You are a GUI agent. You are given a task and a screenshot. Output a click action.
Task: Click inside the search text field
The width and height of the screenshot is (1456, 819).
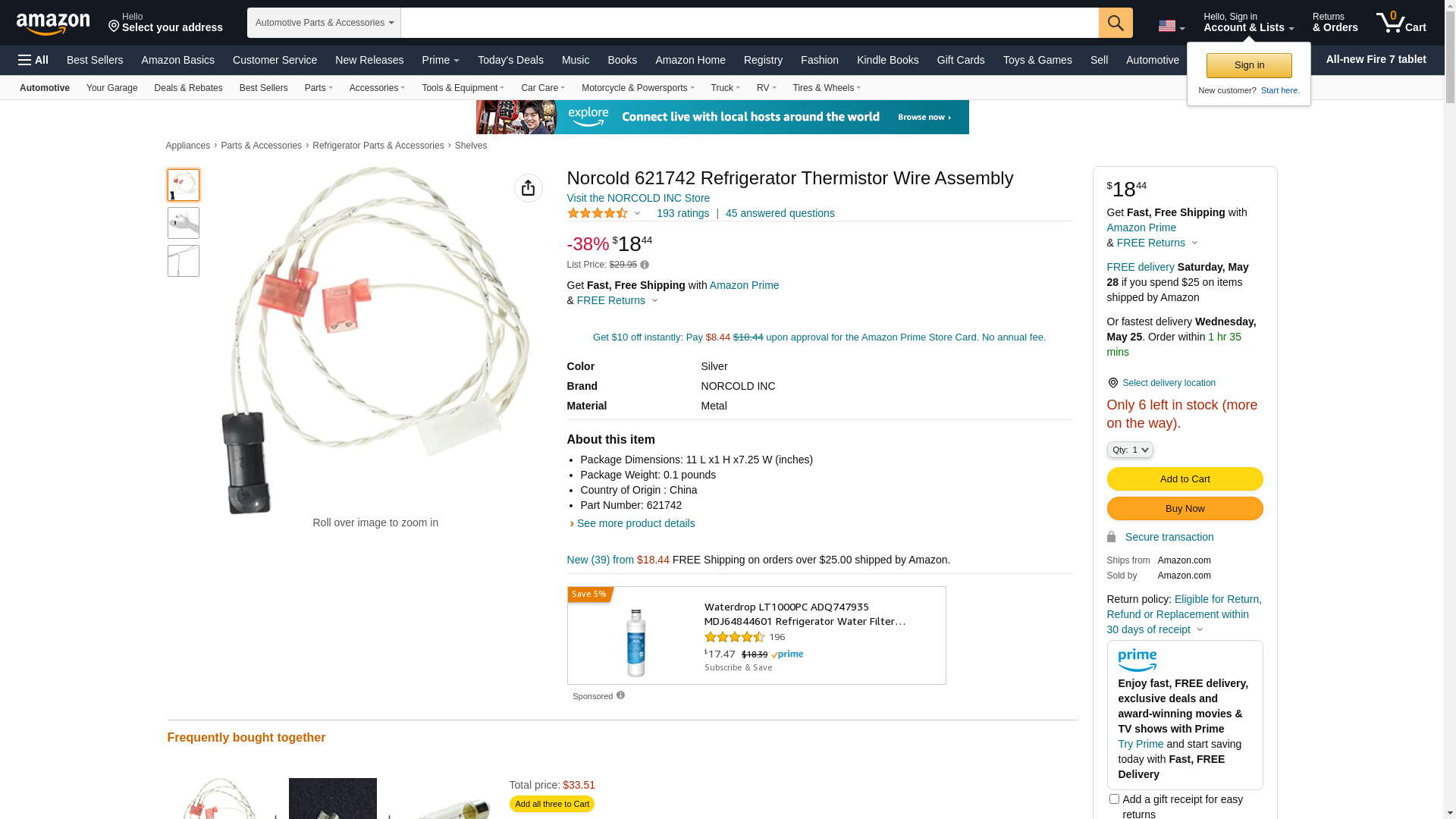(749, 23)
